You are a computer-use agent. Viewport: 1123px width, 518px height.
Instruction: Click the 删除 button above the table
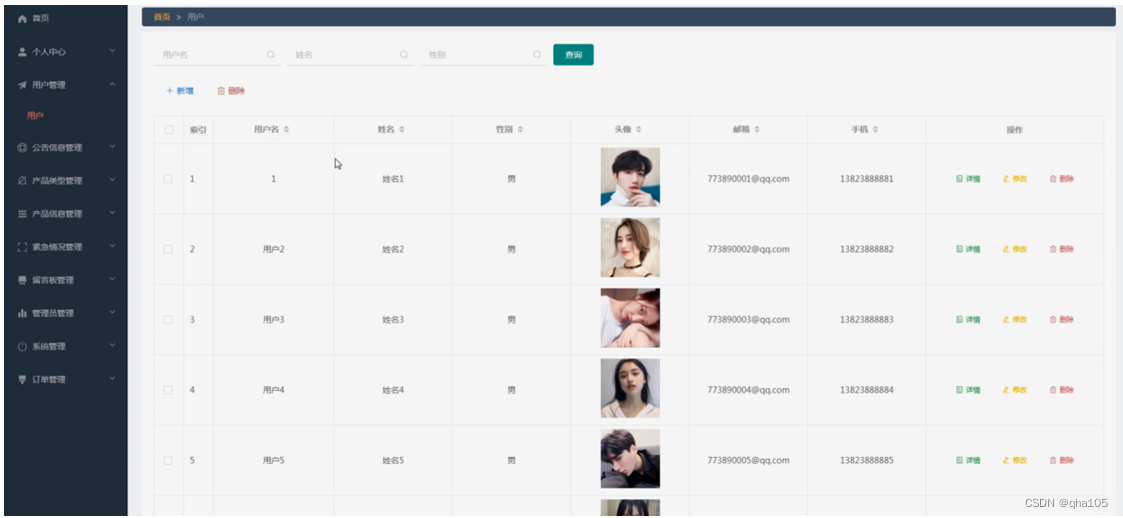(x=231, y=91)
